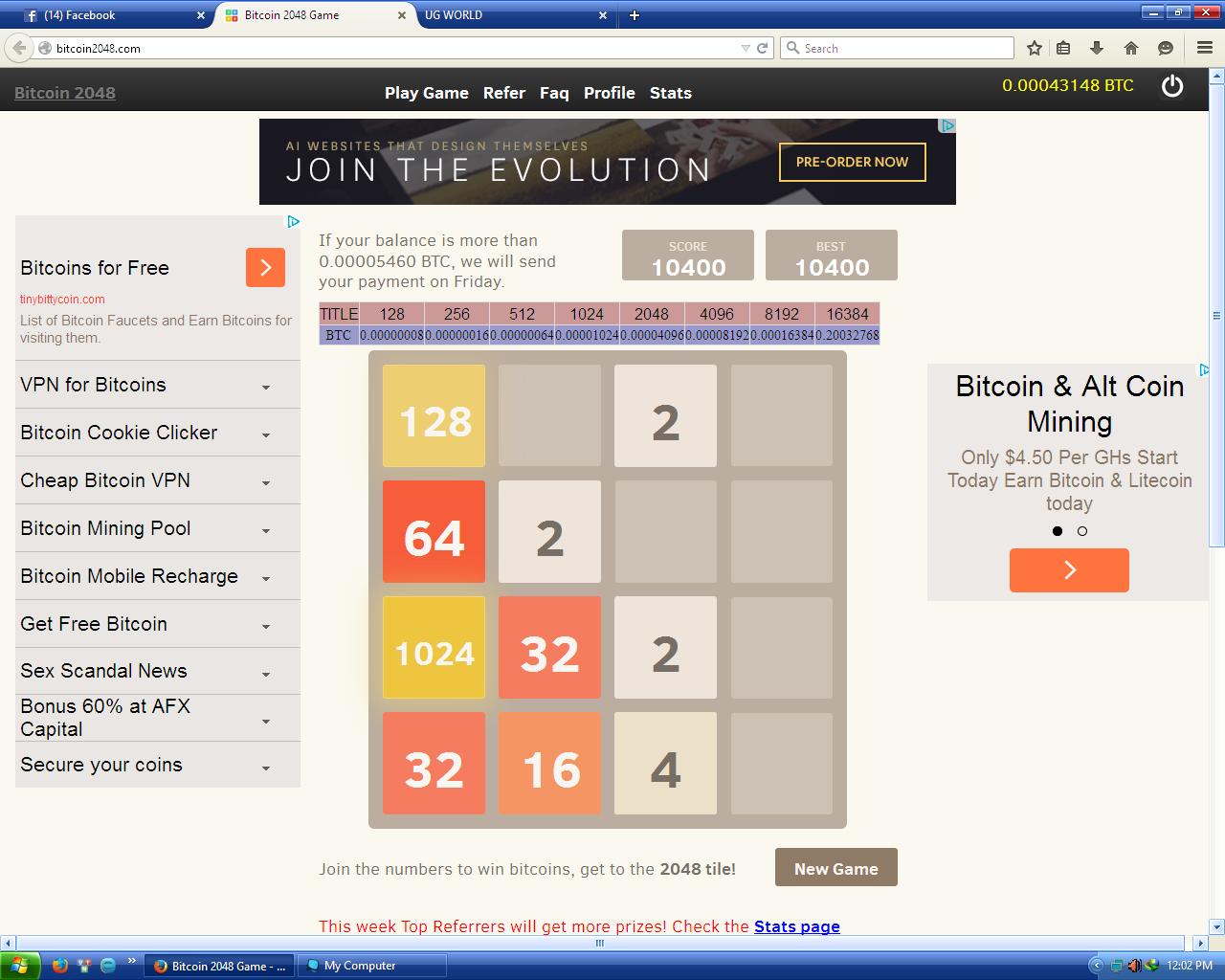
Task: Click the site identity globe icon
Action: [44, 48]
